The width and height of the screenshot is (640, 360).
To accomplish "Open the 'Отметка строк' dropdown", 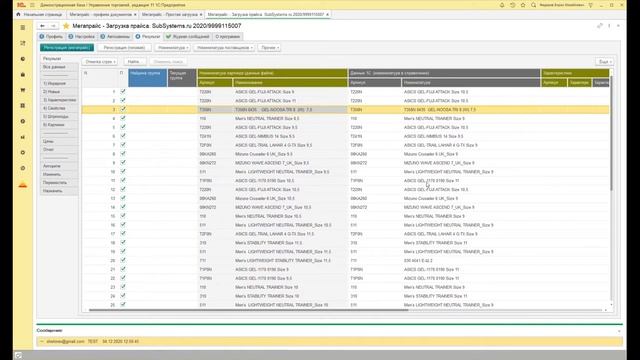I will (x=100, y=62).
